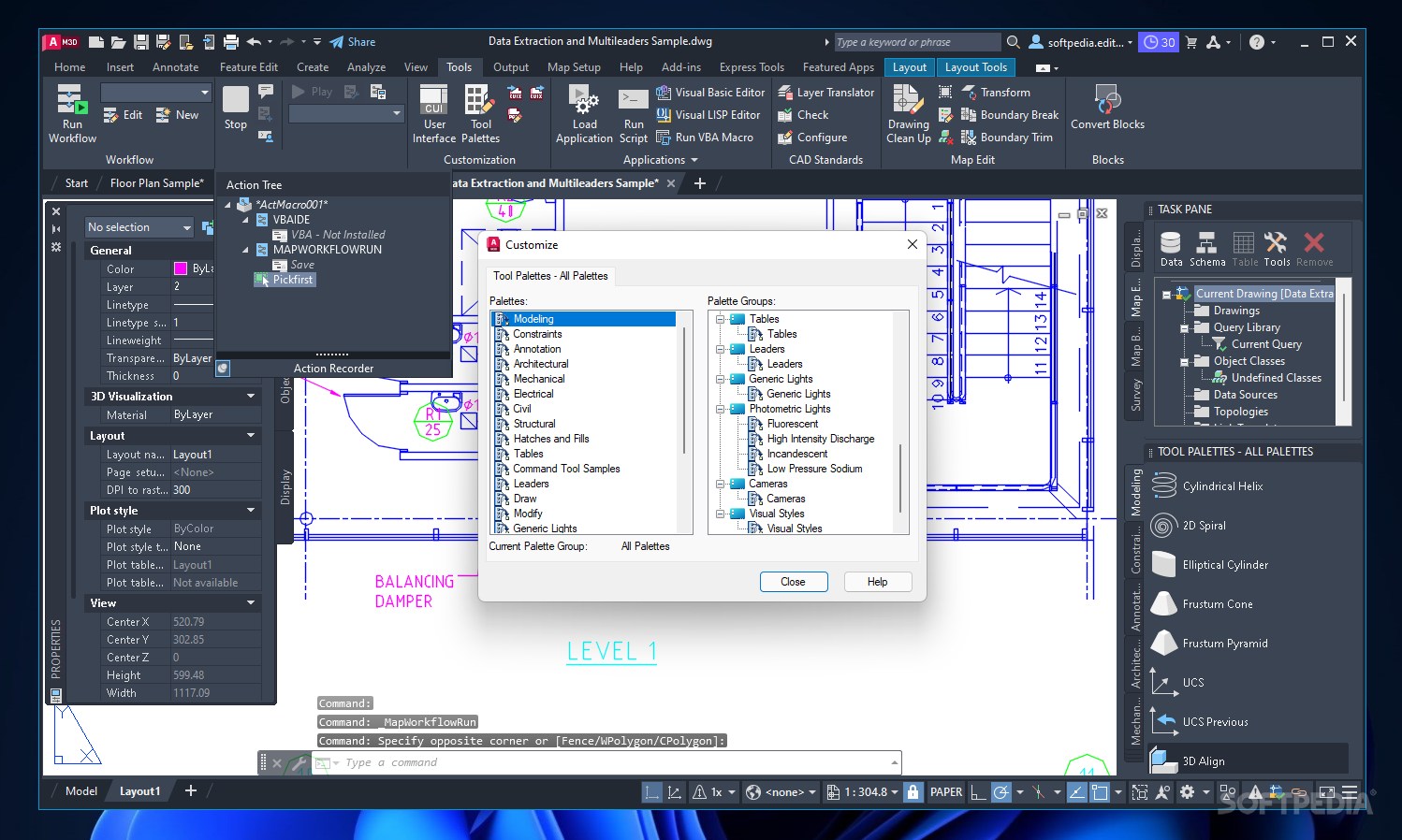This screenshot has height=840, width=1402.
Task: Open the Drawing Clean Up tool
Action: 908,100
